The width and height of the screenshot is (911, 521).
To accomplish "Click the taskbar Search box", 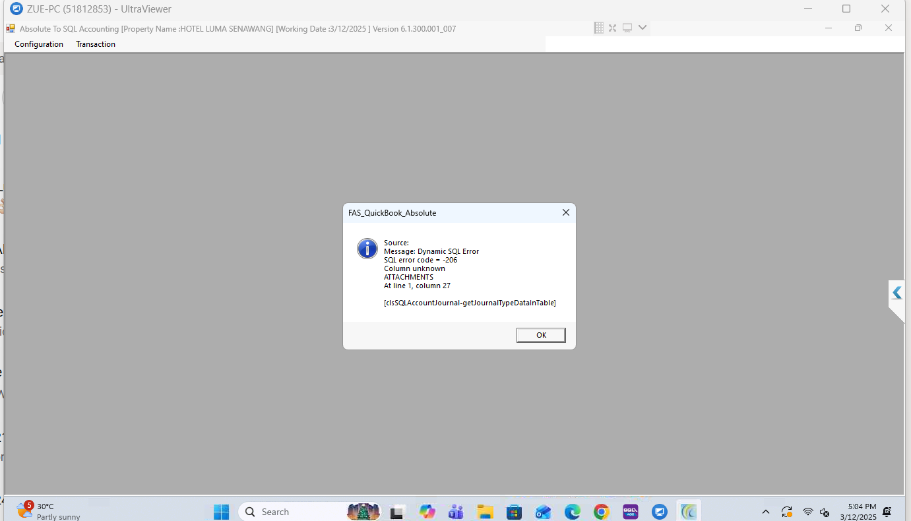I will click(310, 512).
